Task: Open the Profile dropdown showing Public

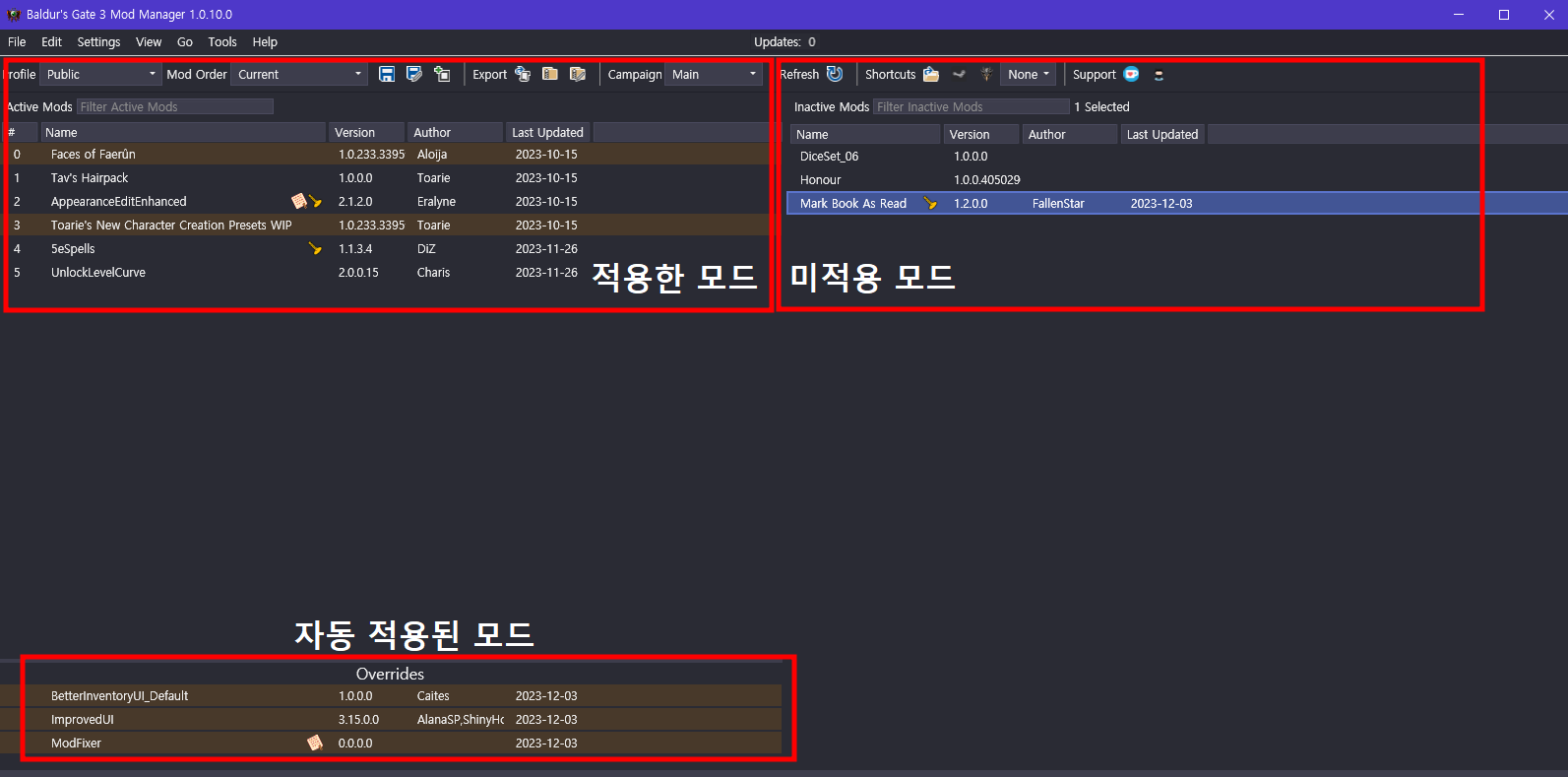Action: click(100, 74)
